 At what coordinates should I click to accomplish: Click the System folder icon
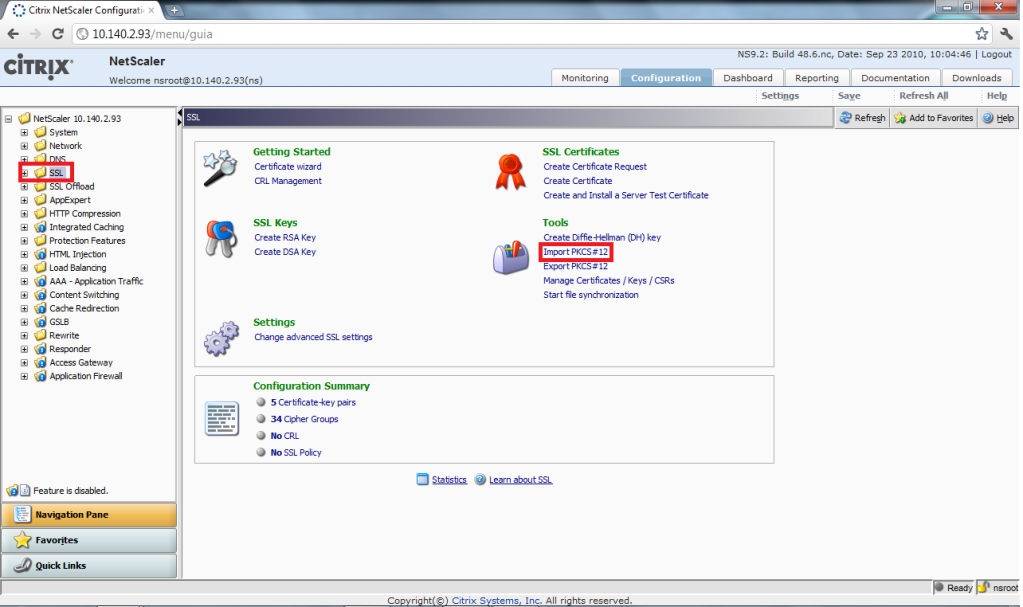click(40, 132)
